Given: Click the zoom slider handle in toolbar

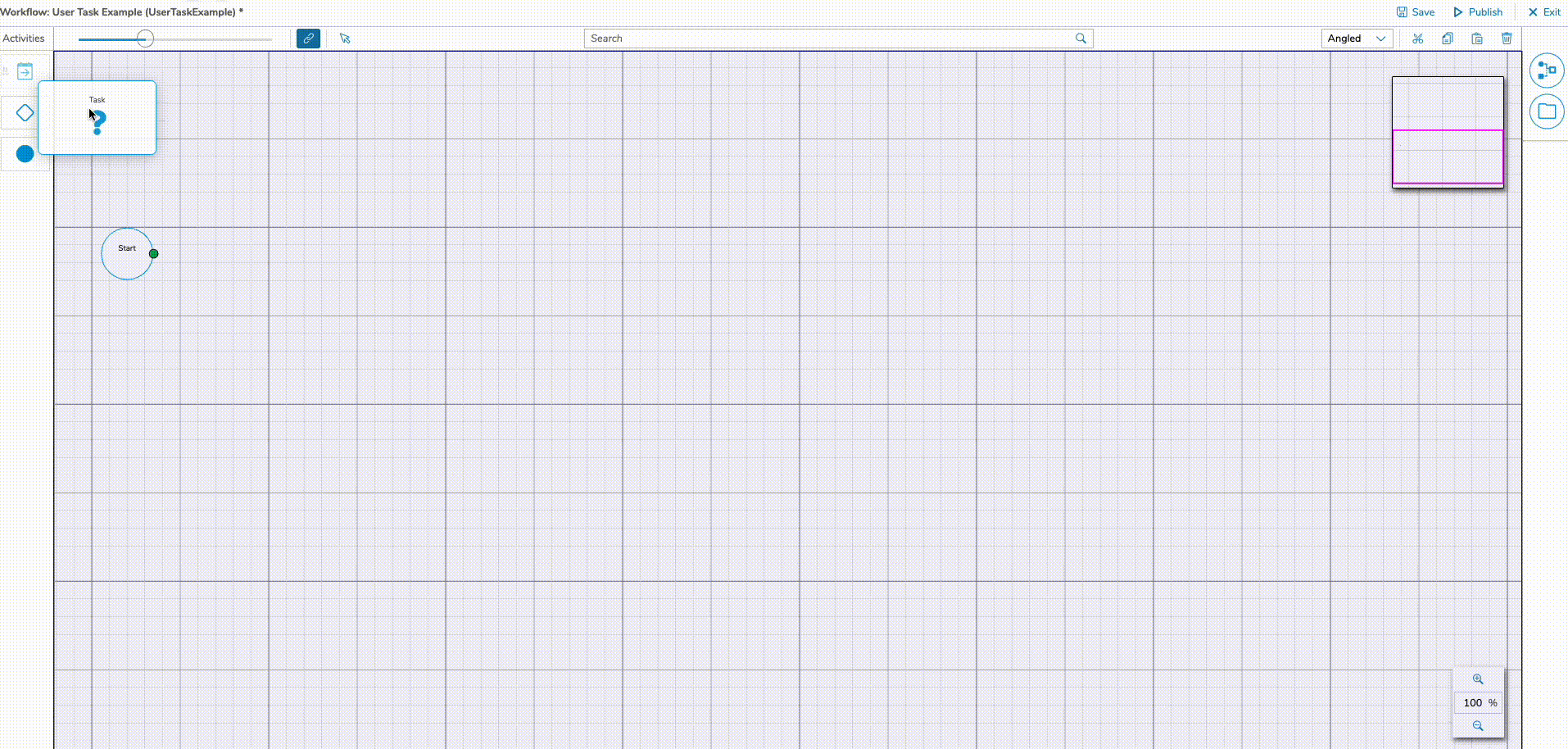Looking at the screenshot, I should pyautogui.click(x=145, y=39).
